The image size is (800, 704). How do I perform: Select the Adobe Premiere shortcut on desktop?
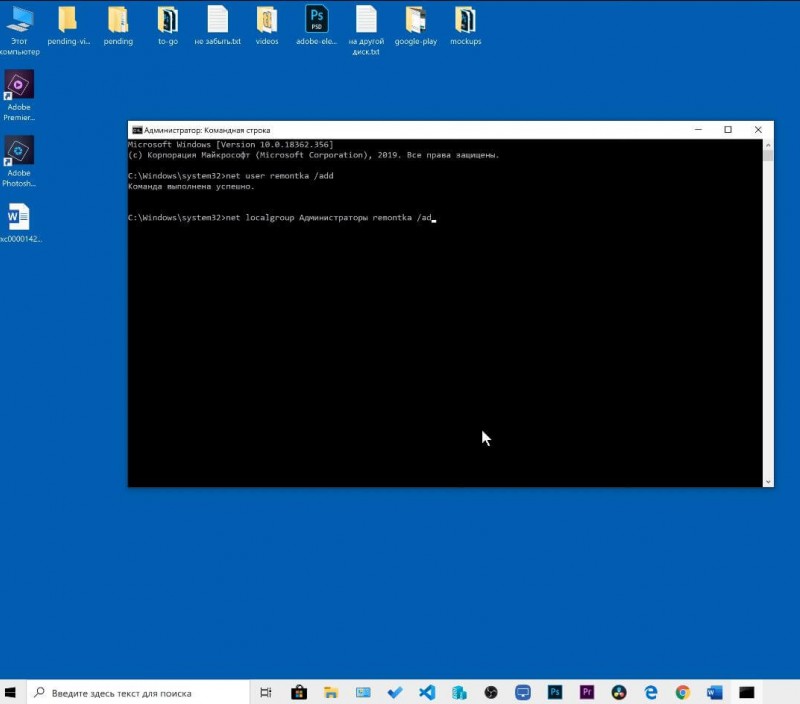point(19,95)
